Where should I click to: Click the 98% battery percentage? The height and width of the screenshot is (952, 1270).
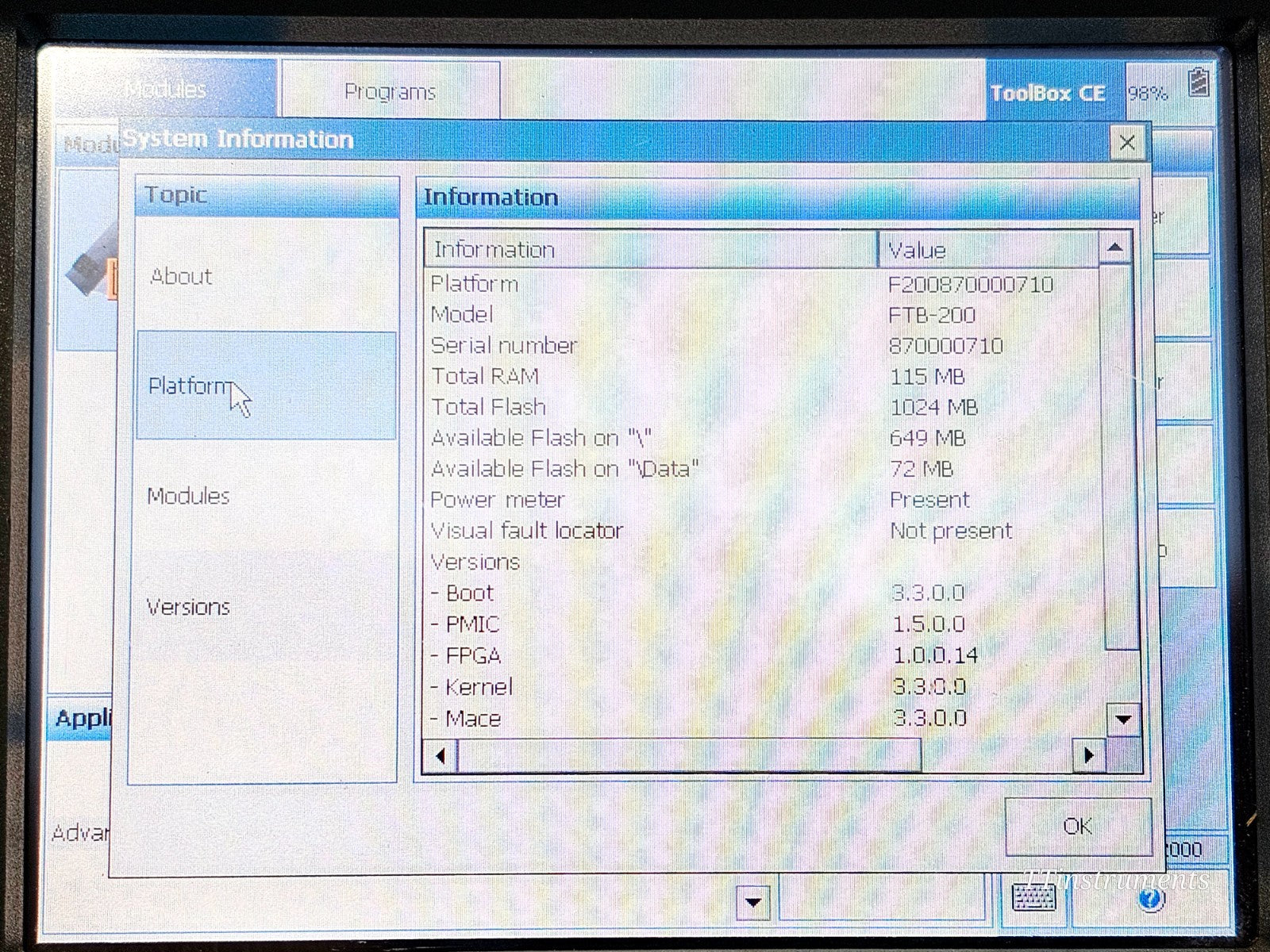1148,94
